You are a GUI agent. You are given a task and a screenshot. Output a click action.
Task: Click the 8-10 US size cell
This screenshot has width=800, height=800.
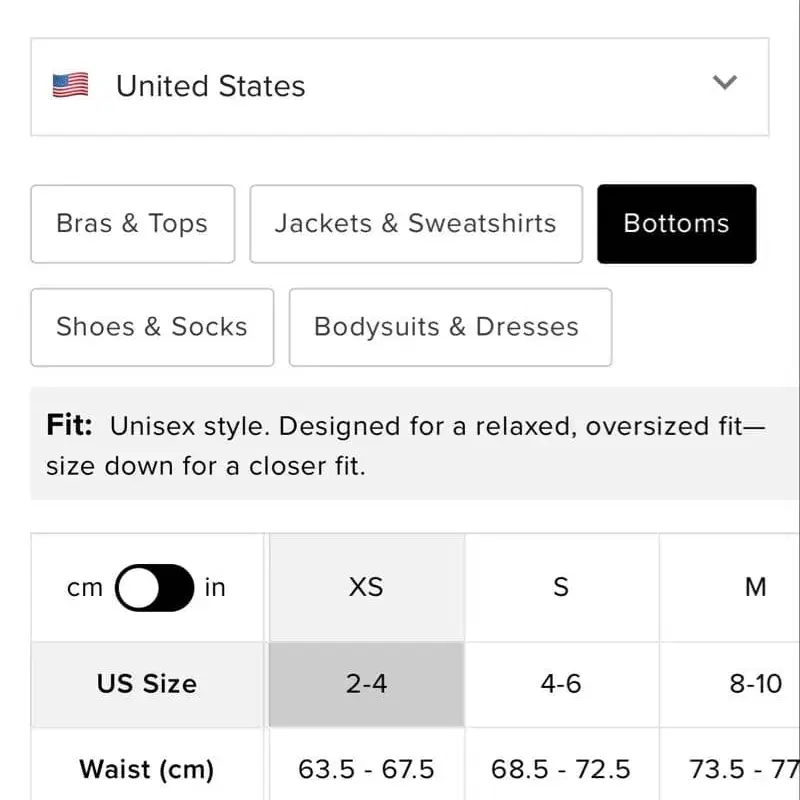point(730,684)
